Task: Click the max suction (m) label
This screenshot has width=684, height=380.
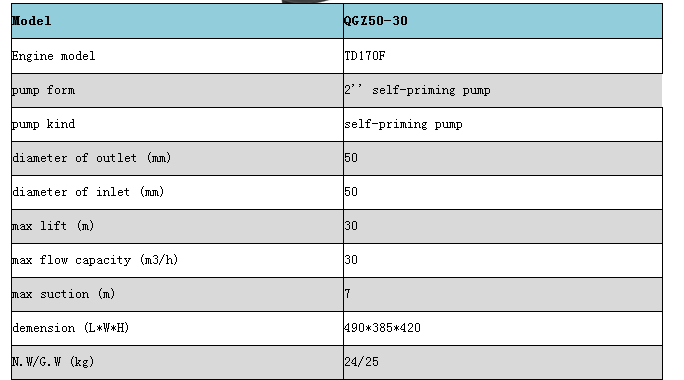Action: click(64, 294)
